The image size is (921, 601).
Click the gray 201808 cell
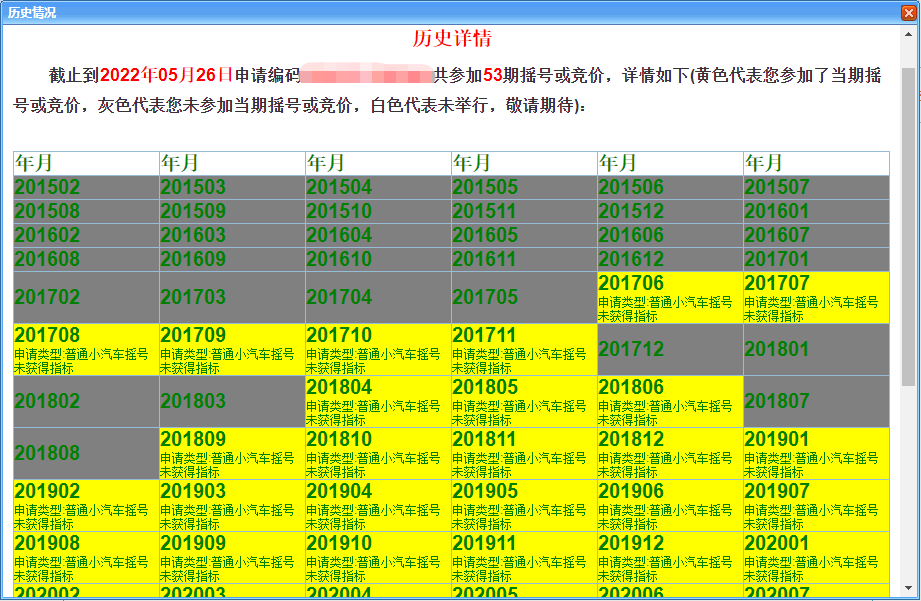pyautogui.click(x=86, y=453)
